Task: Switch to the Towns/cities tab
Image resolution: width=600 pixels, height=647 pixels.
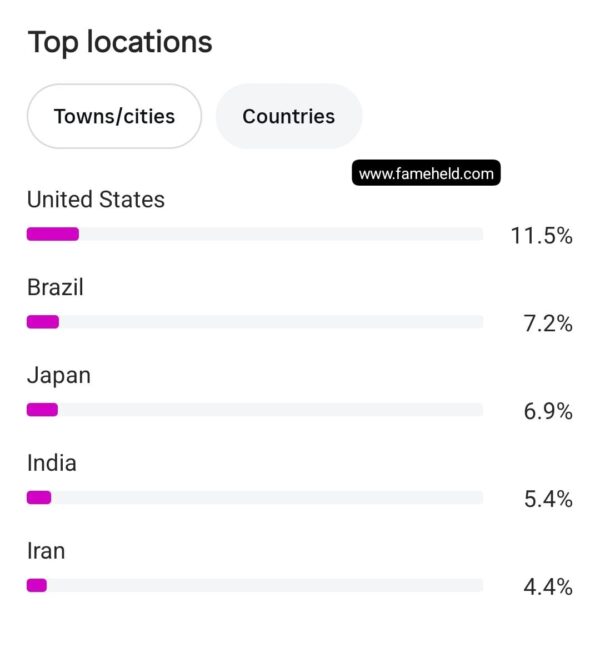Action: click(114, 116)
